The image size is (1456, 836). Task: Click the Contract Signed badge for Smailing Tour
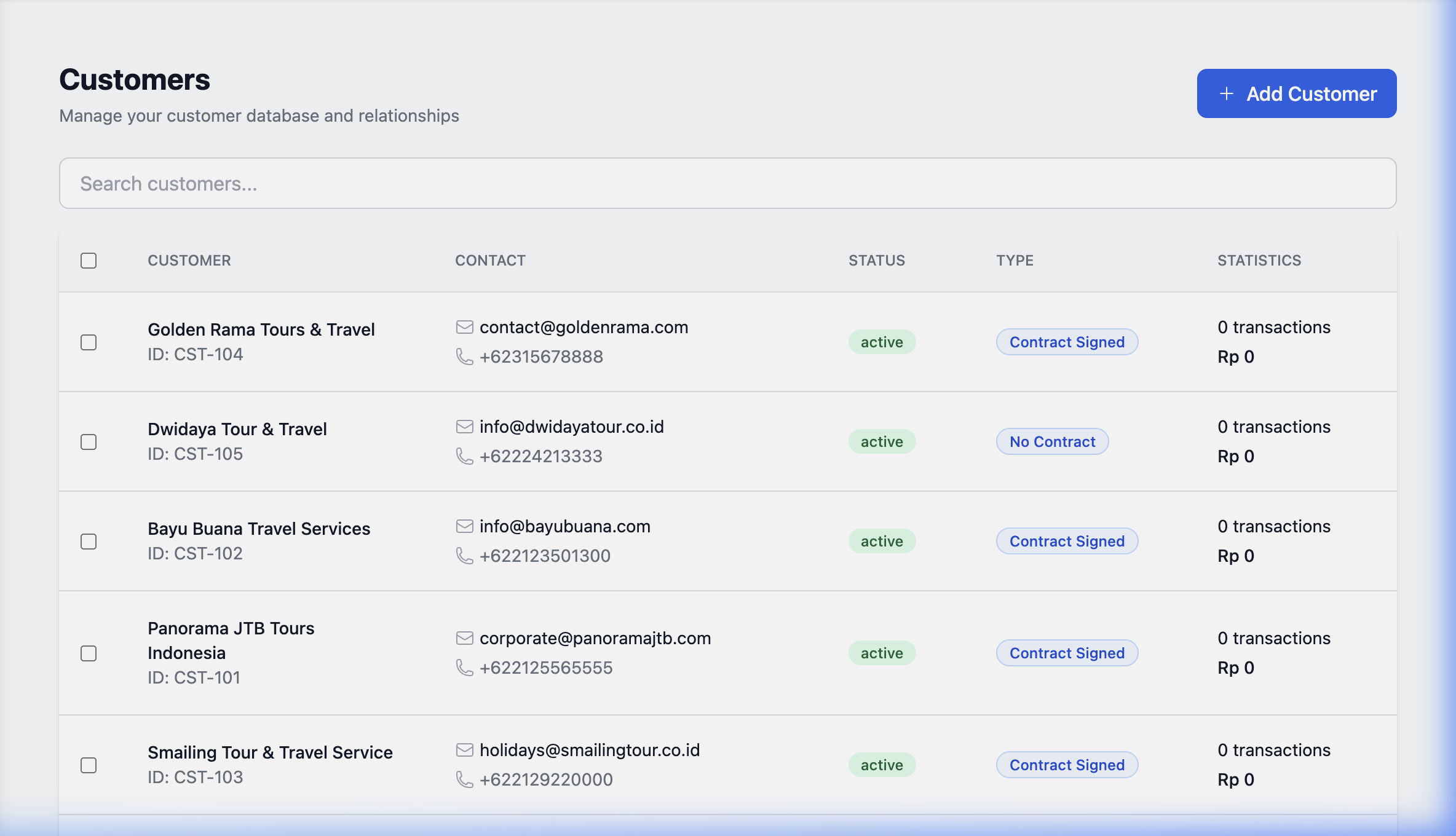tap(1067, 765)
